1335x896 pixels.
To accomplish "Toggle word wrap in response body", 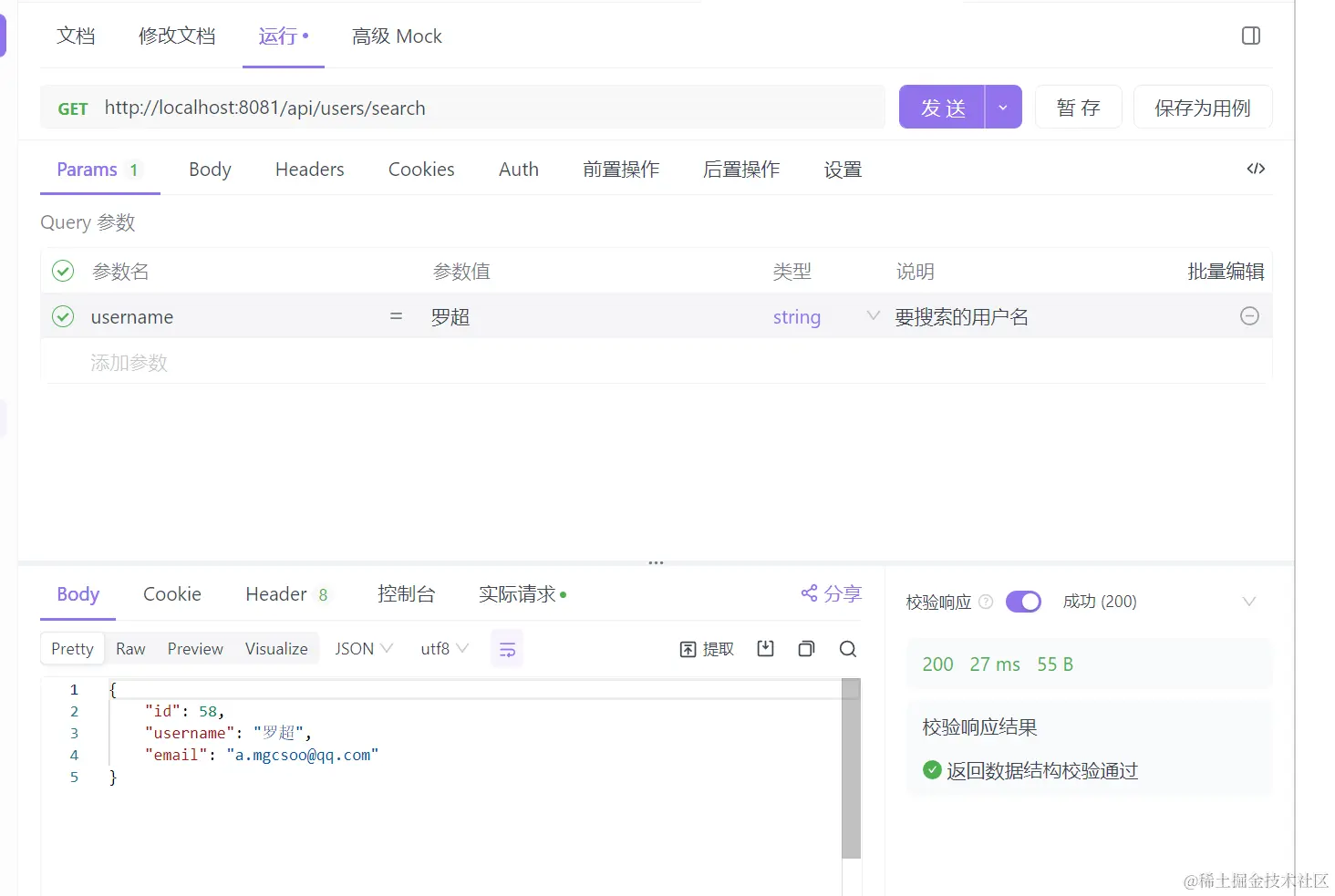I will (x=507, y=649).
